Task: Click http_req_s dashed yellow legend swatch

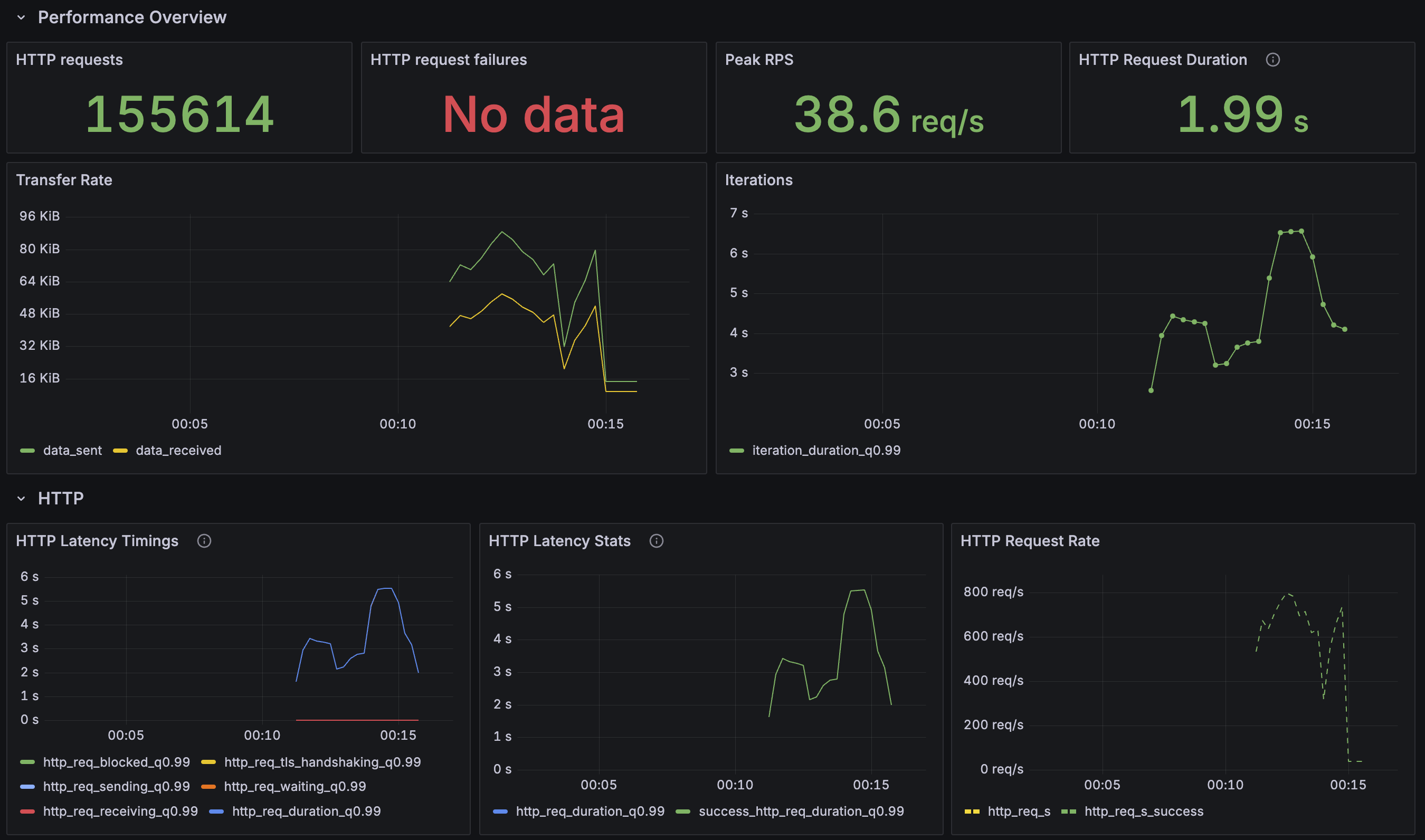Action: 972,812
